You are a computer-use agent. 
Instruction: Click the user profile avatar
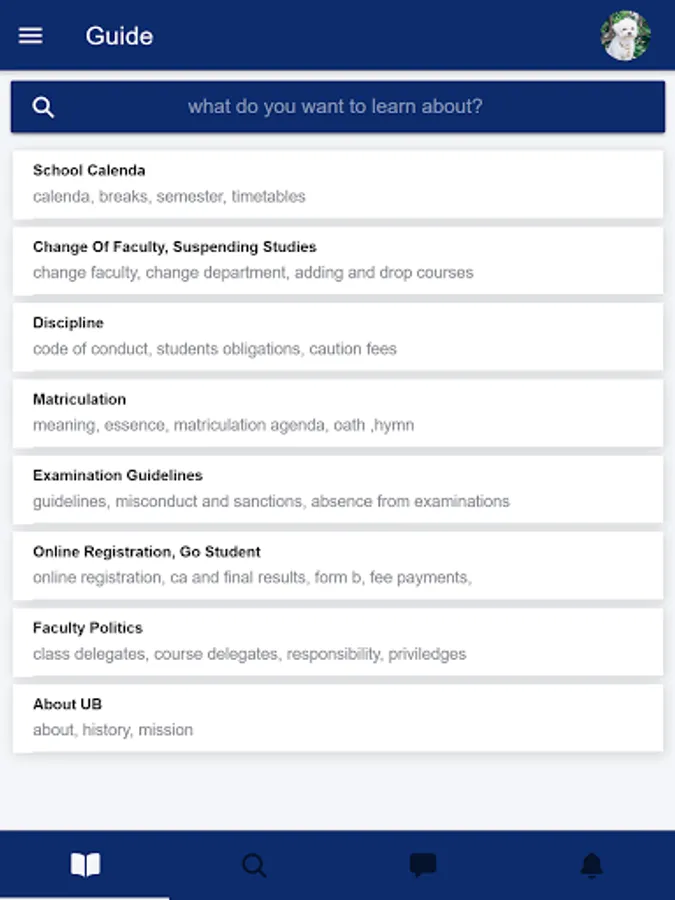(625, 36)
